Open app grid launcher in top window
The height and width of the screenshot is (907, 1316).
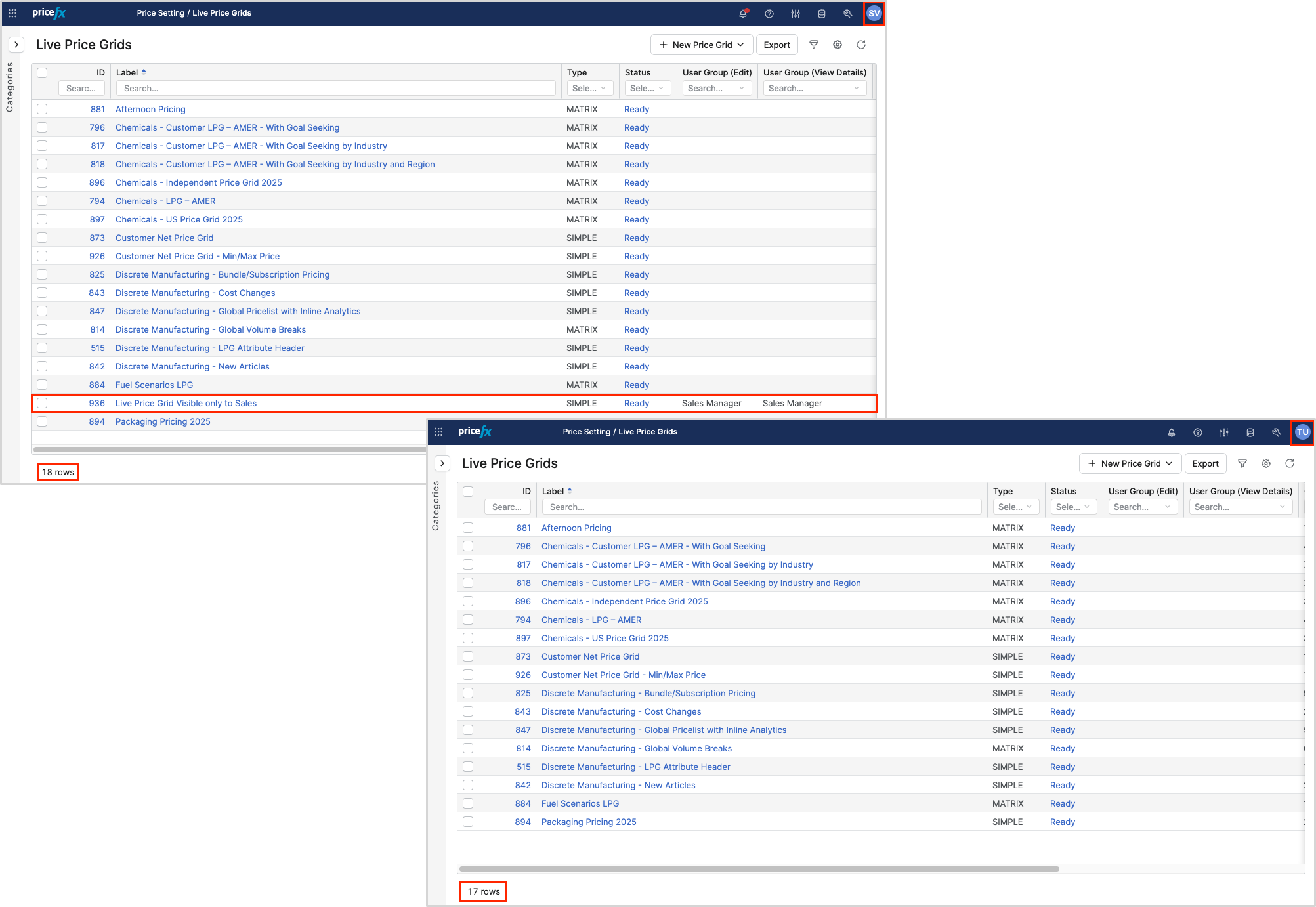[12, 13]
